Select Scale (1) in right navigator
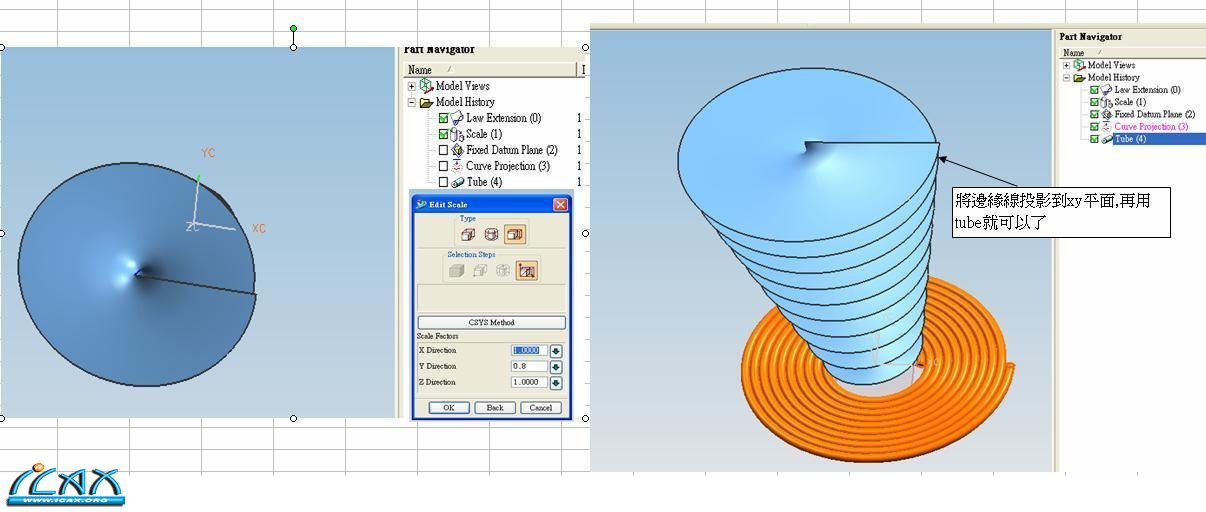This screenshot has width=1206, height=512. coord(1130,102)
